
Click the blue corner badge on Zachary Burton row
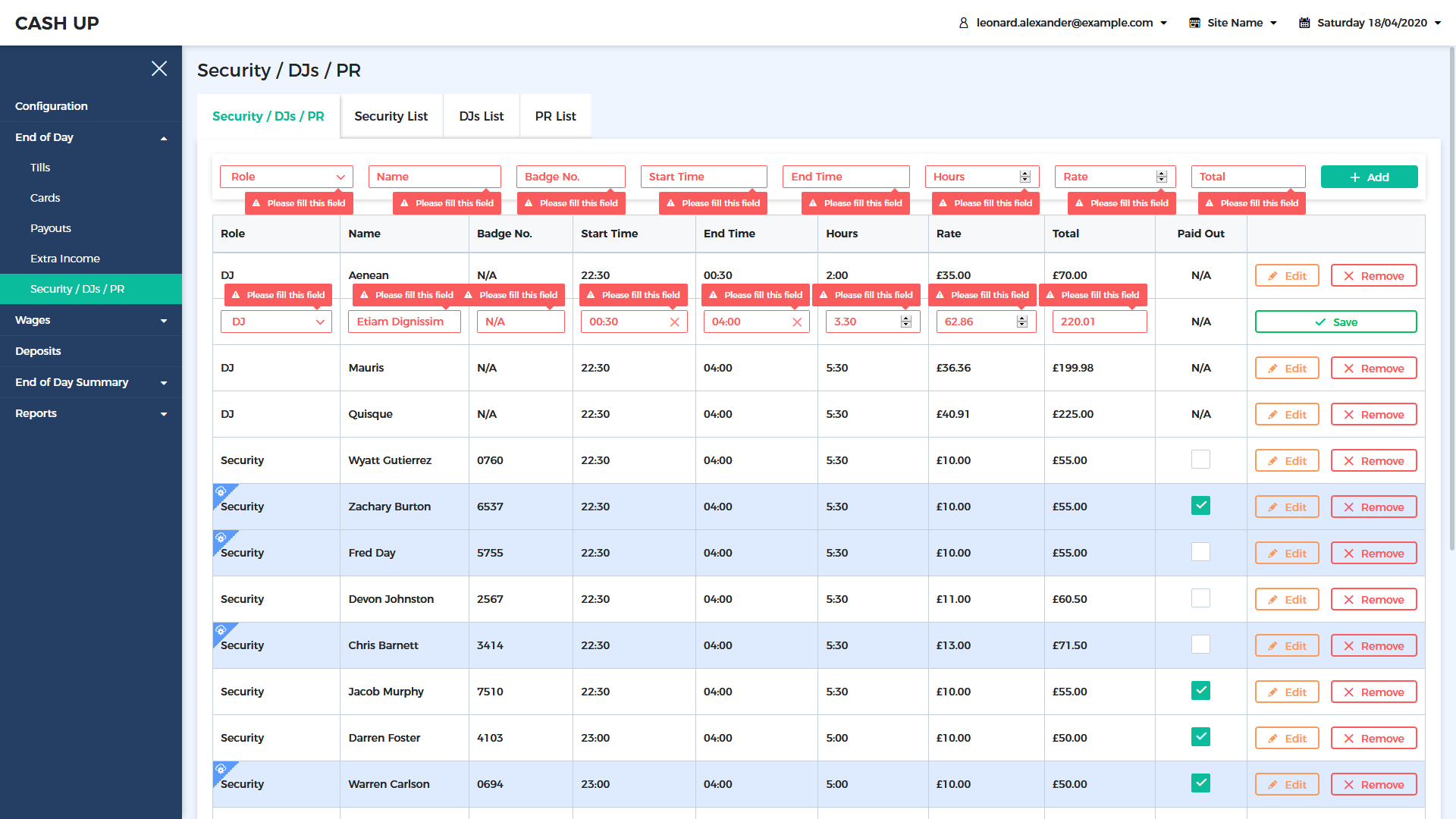click(x=221, y=492)
